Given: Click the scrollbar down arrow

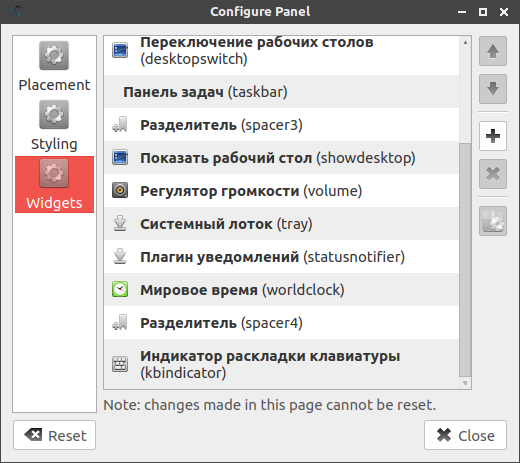Looking at the screenshot, I should point(465,383).
